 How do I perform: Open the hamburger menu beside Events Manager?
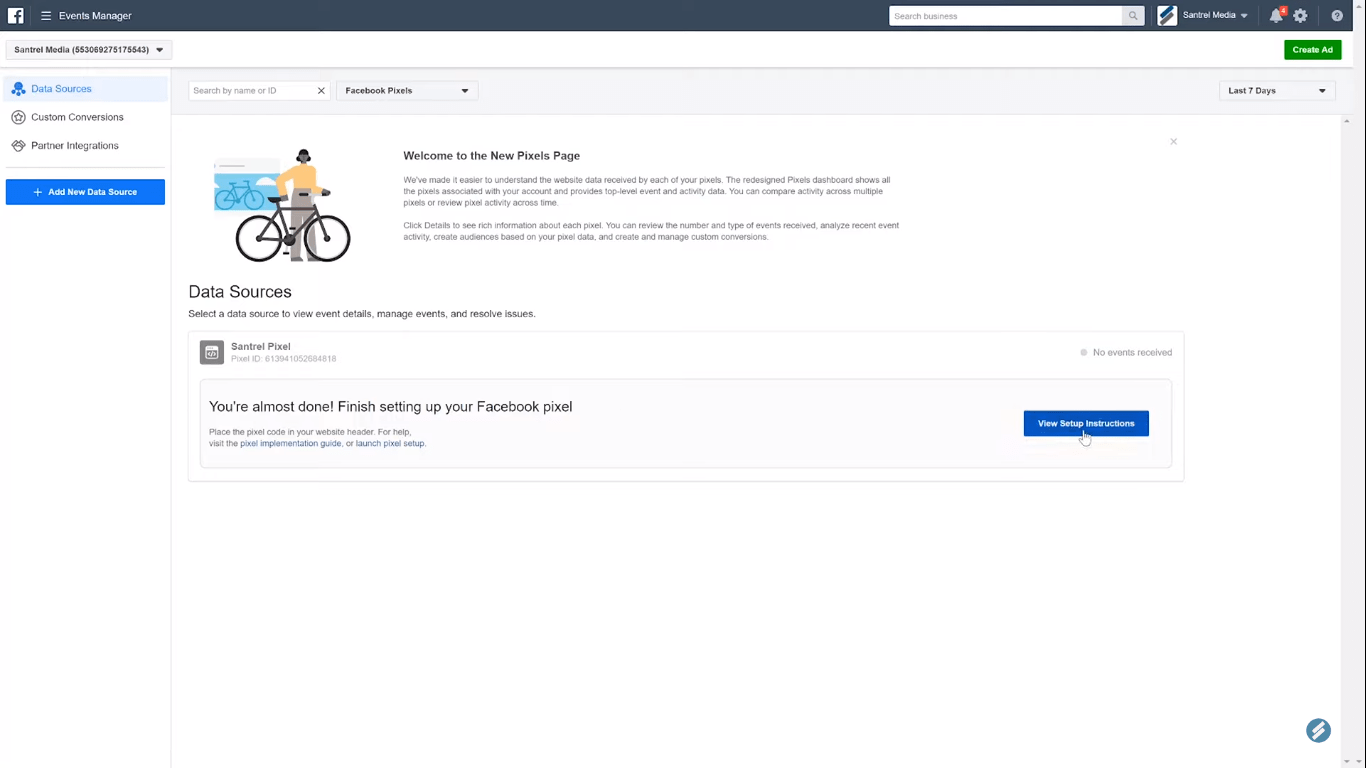[x=46, y=16]
